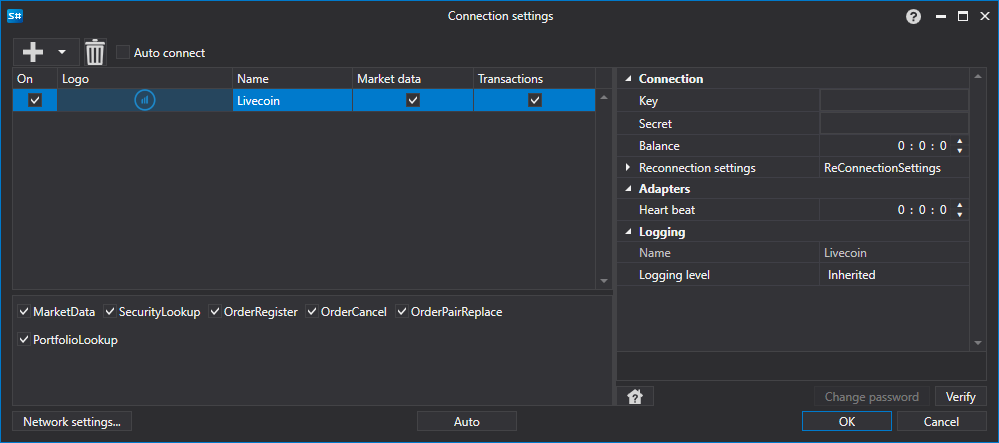Image resolution: width=999 pixels, height=443 pixels.
Task: Uncheck the OrderPairReplace message type
Action: coord(402,312)
